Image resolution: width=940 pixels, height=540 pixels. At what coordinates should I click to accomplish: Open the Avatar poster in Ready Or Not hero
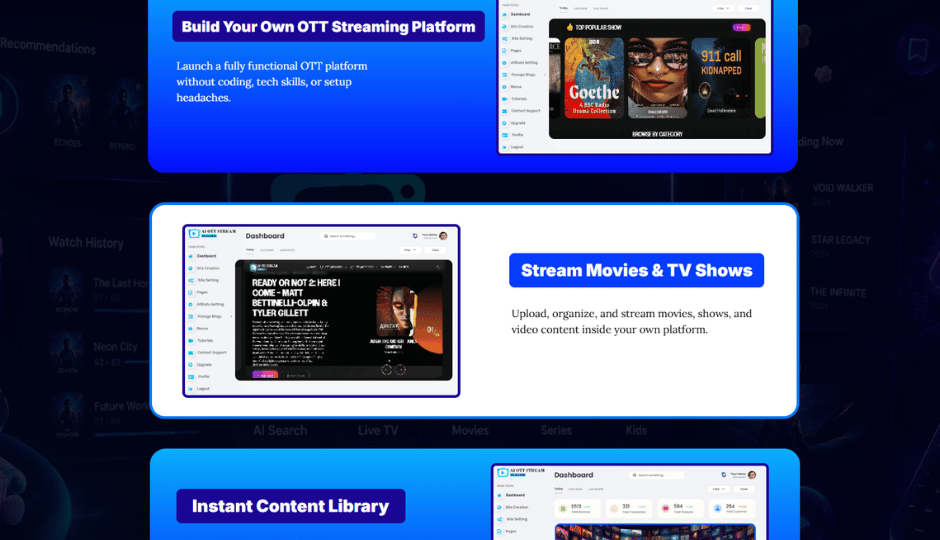coord(396,312)
